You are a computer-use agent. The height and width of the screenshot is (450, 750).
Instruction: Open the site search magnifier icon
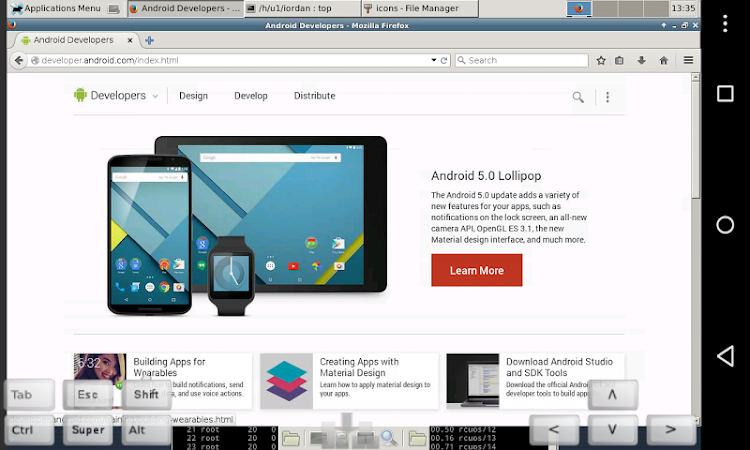(578, 97)
